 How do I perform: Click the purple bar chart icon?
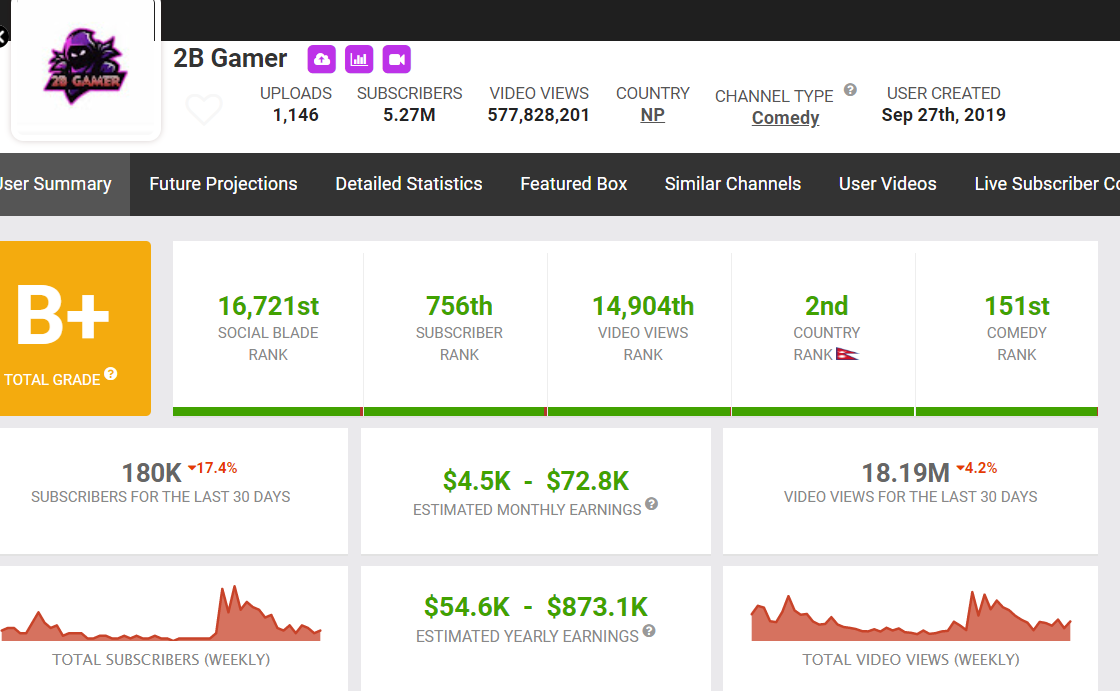359,59
